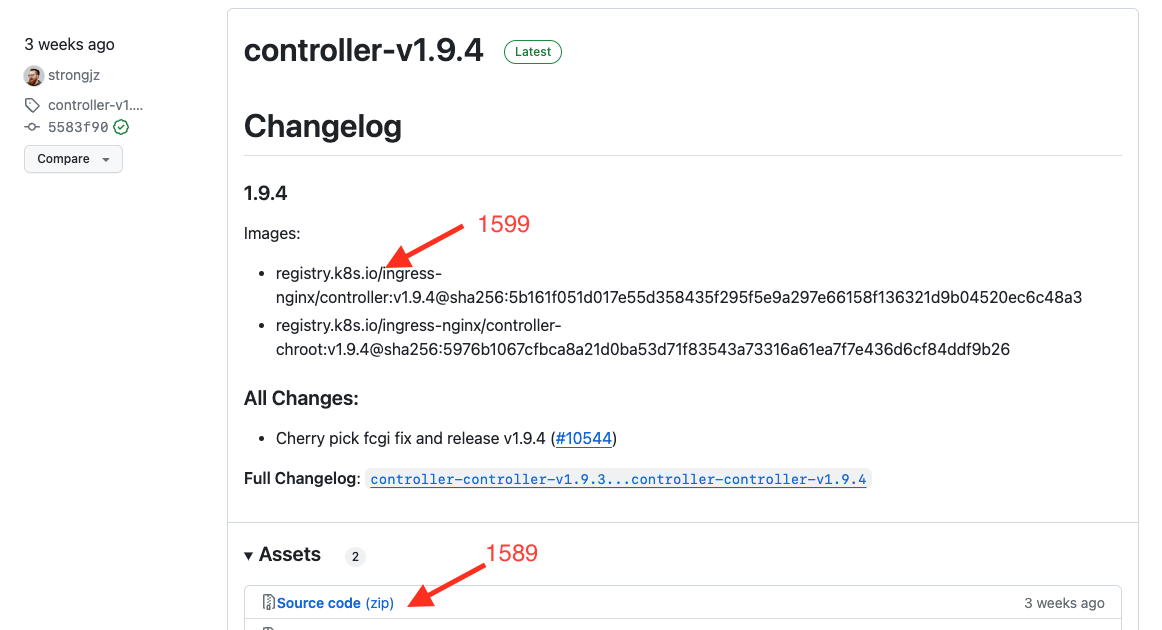
Task: Expand the Compare button options
Action: point(107,158)
